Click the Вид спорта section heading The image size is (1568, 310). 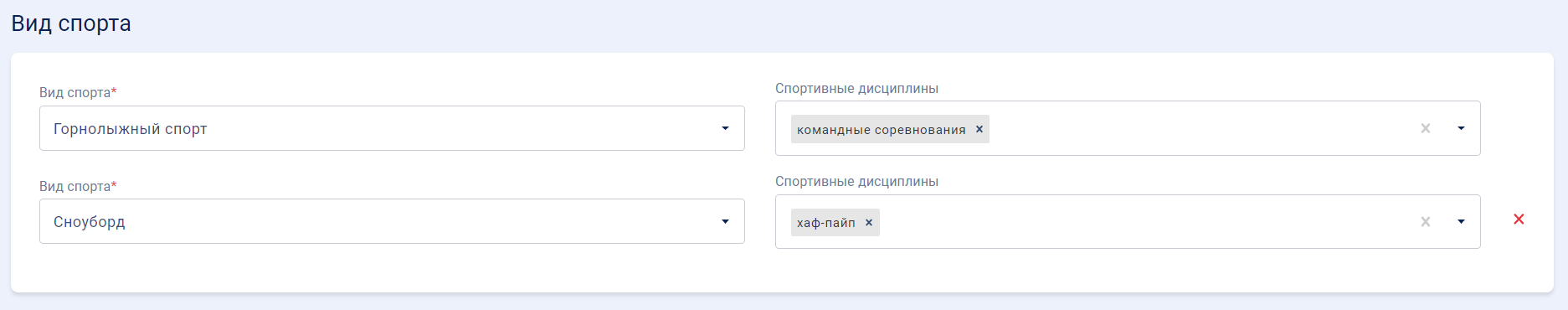71,23
